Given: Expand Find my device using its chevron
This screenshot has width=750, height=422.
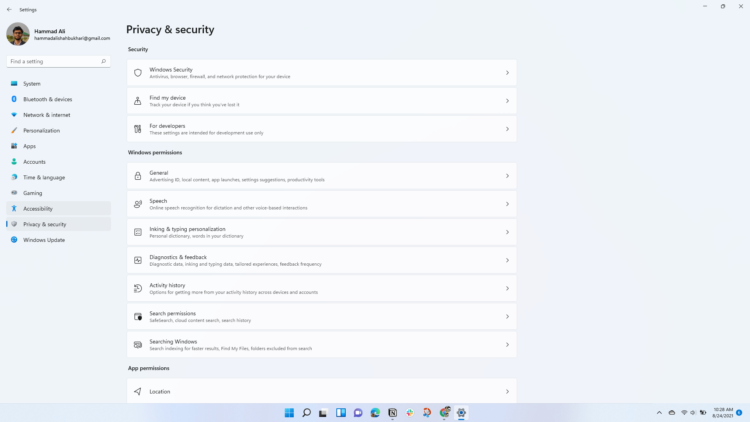Looking at the screenshot, I should pos(507,101).
